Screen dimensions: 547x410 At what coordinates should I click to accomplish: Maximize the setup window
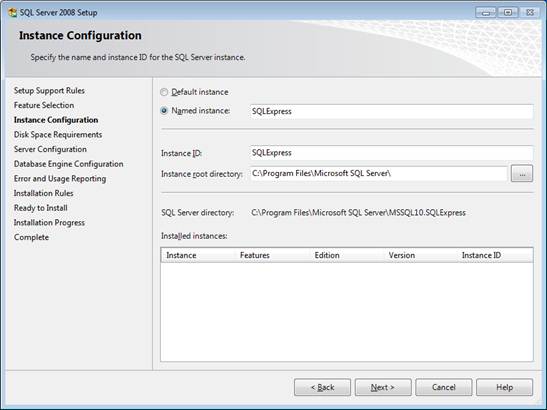[508, 13]
